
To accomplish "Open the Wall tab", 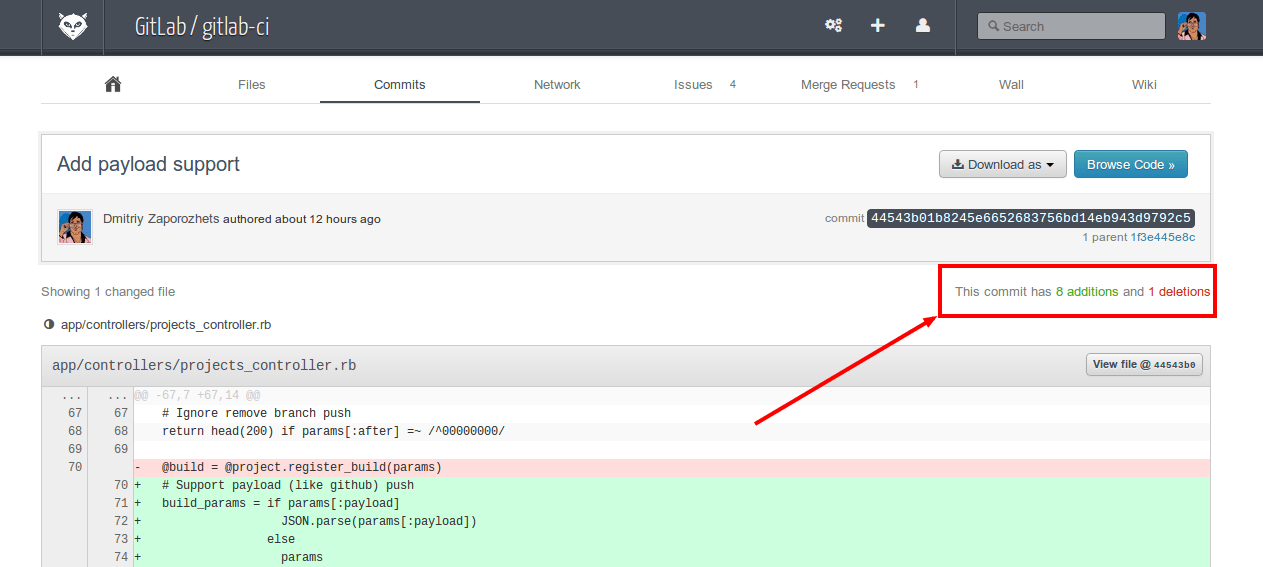I will coord(1011,85).
